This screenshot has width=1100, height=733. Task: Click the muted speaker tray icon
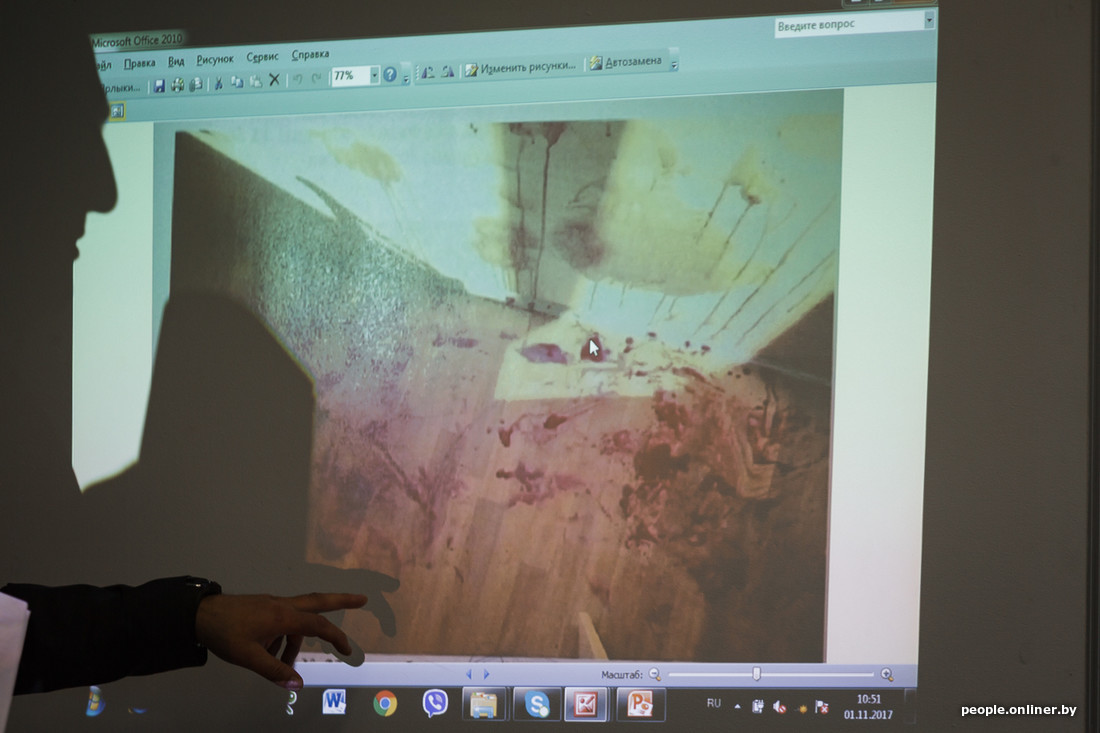click(x=779, y=706)
